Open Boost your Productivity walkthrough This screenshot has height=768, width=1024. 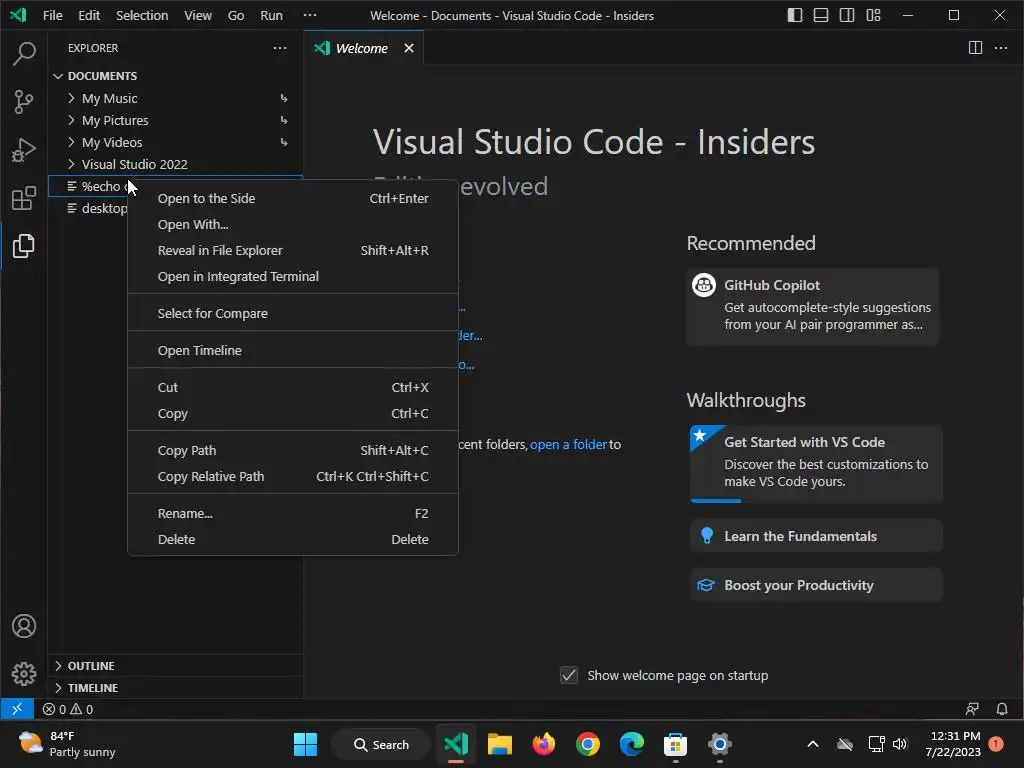point(816,585)
